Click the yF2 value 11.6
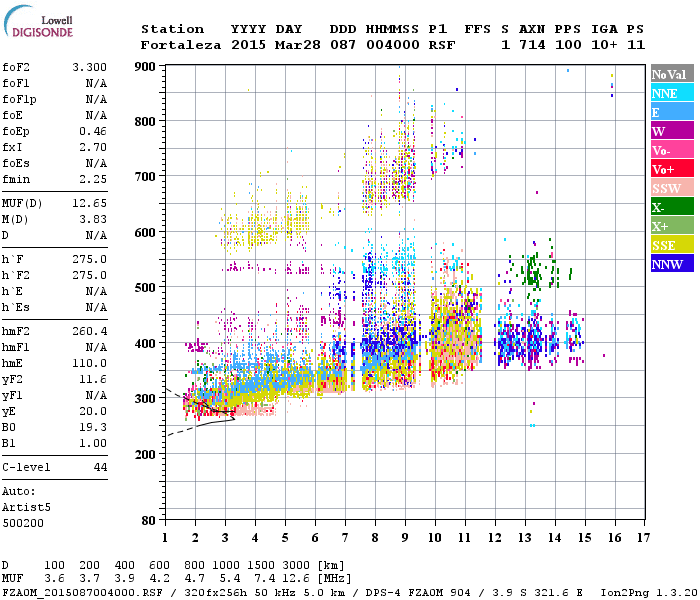 (x=93, y=379)
